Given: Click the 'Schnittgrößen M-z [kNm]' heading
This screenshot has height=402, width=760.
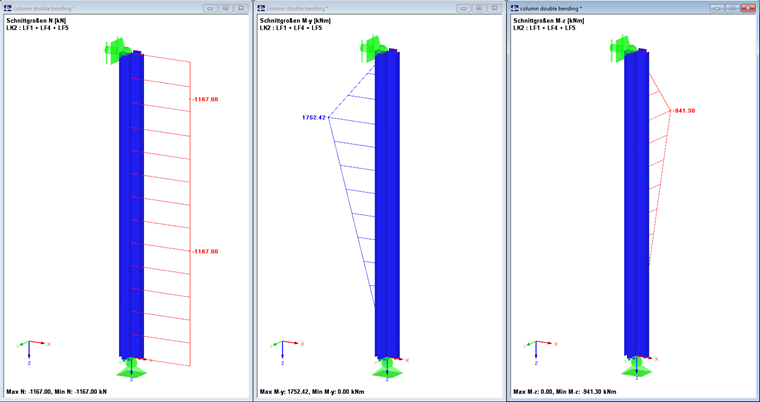Looking at the screenshot, I should coord(549,21).
